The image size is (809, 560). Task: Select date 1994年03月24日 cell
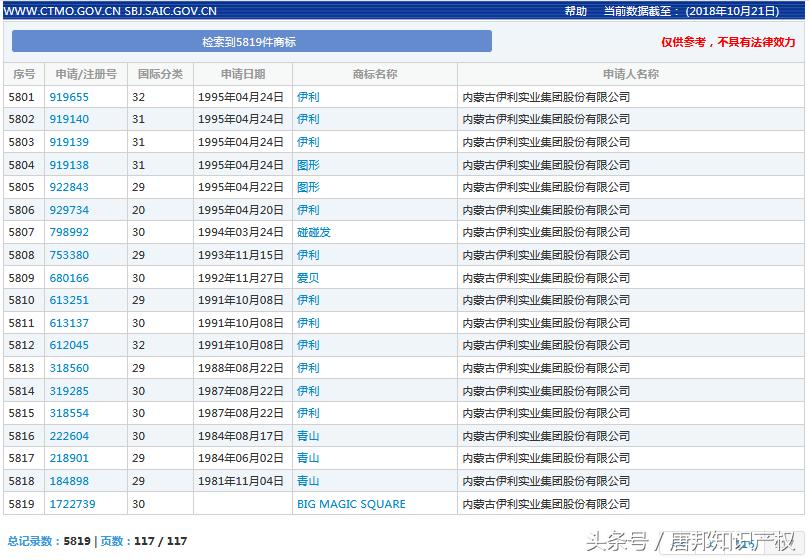(242, 232)
